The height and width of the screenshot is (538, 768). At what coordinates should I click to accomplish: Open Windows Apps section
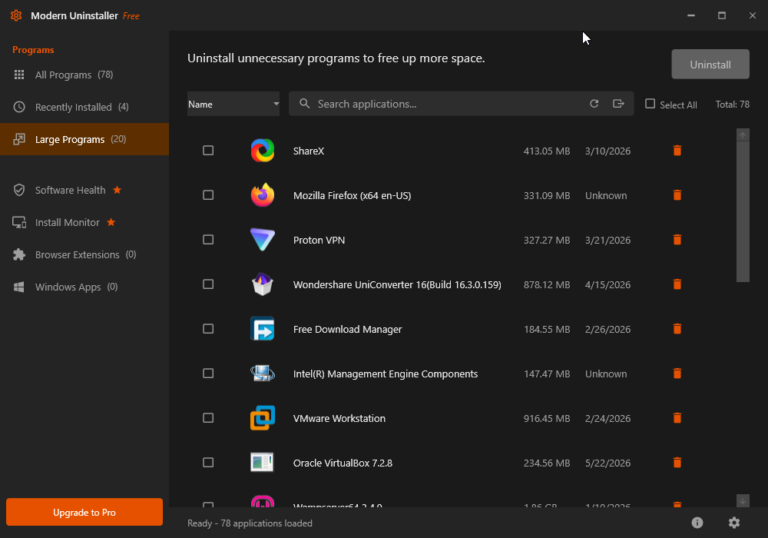[x=84, y=287]
